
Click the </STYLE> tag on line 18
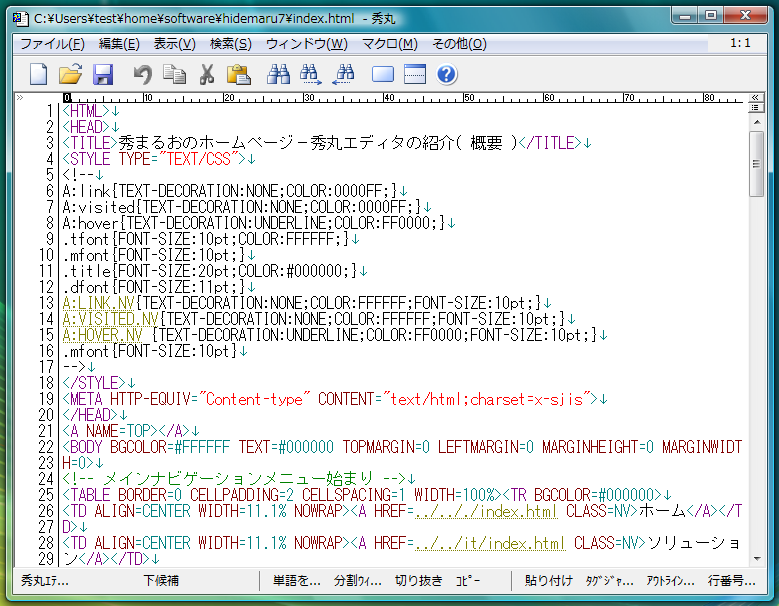pos(94,383)
